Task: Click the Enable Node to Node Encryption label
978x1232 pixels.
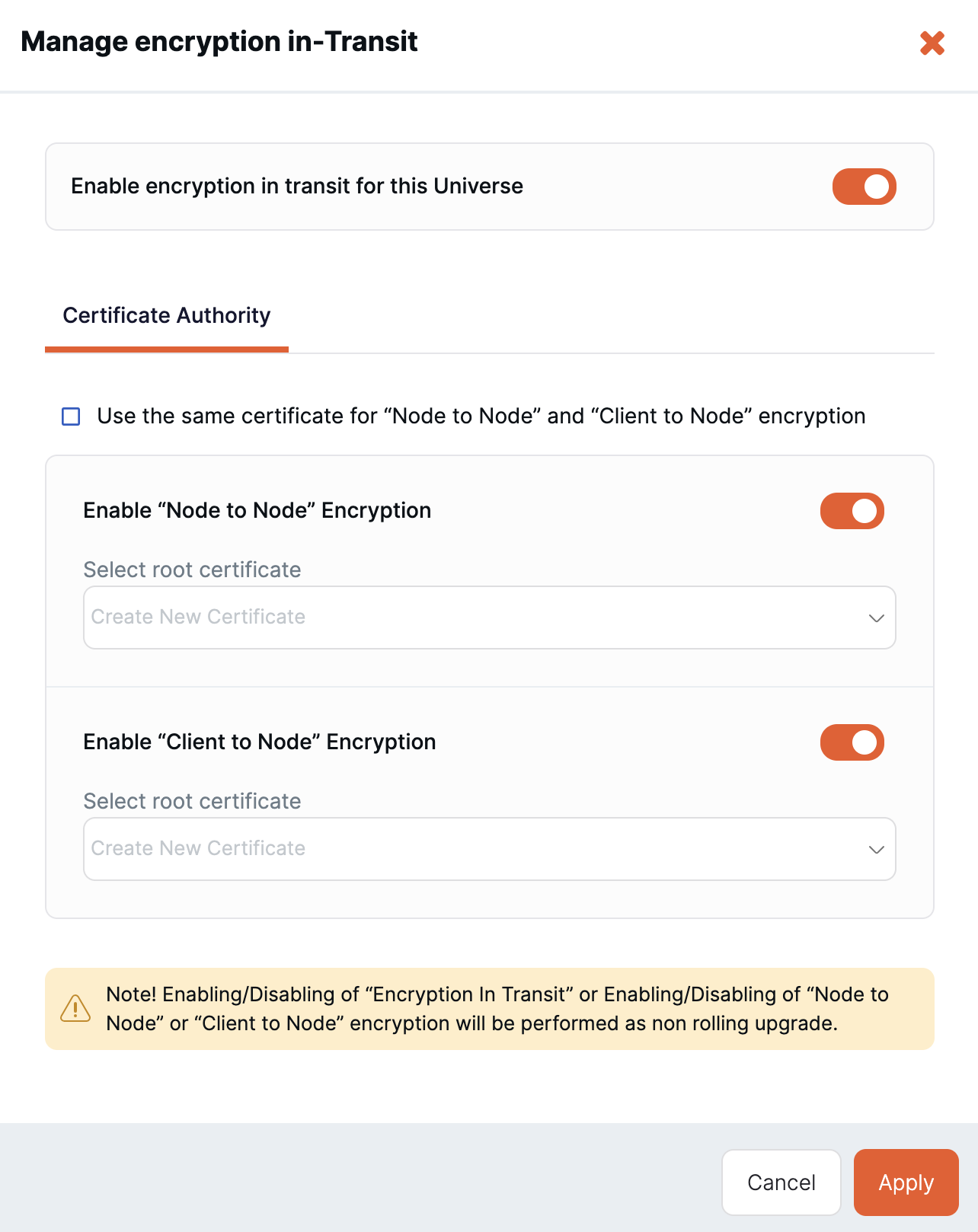Action: point(257,510)
